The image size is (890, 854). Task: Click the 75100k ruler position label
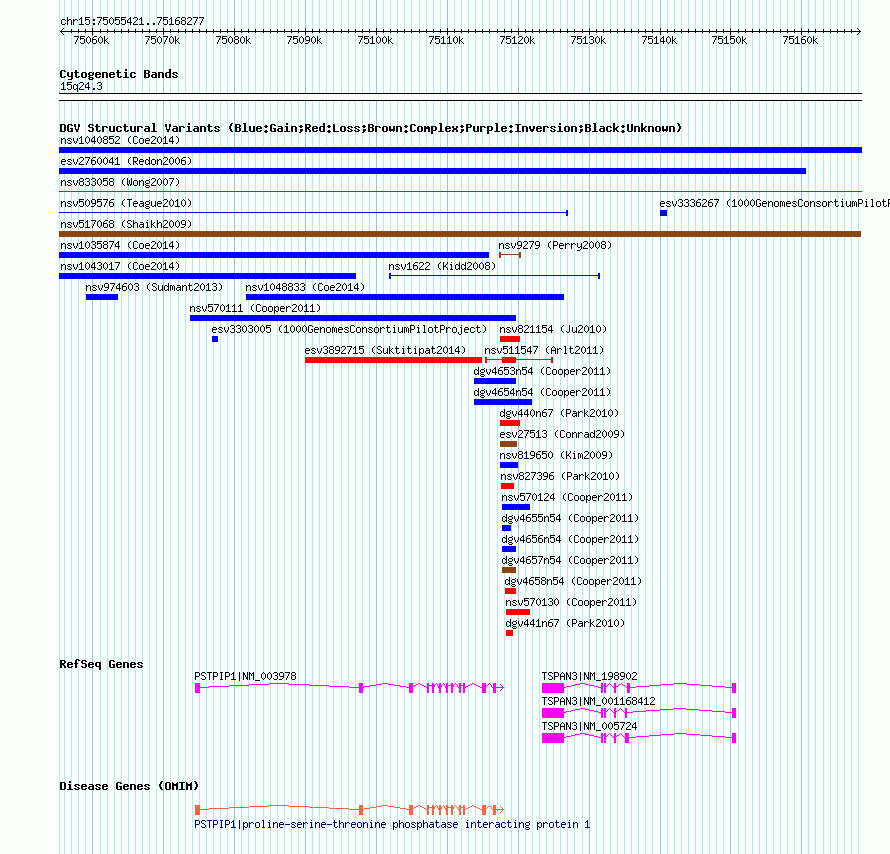(x=375, y=40)
